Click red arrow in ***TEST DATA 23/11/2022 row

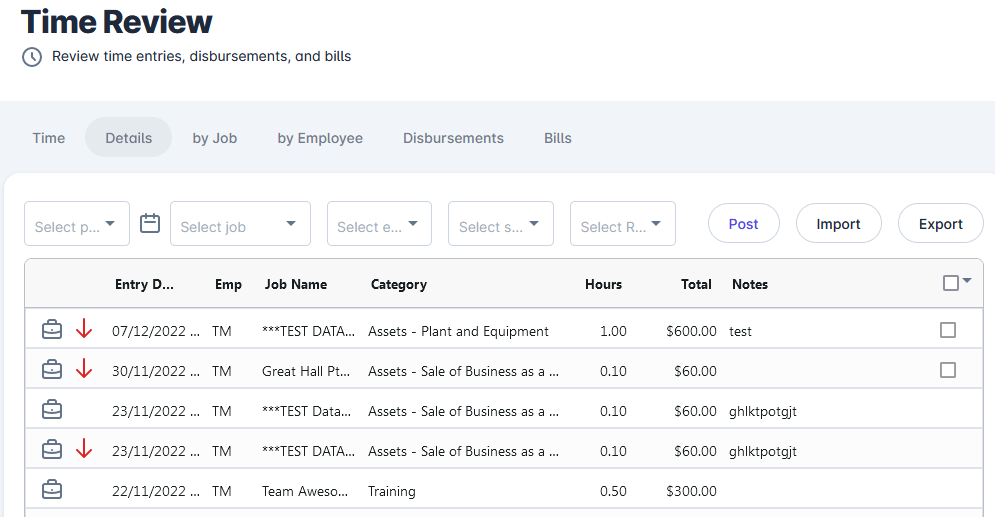84,450
